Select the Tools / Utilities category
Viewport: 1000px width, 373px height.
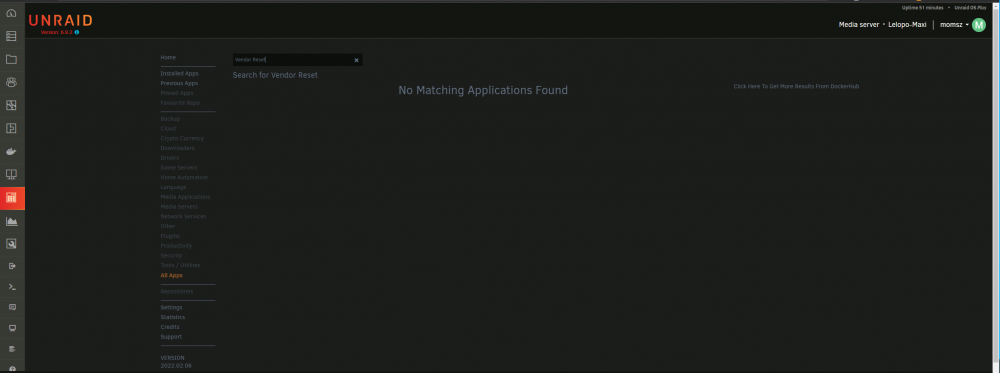180,265
